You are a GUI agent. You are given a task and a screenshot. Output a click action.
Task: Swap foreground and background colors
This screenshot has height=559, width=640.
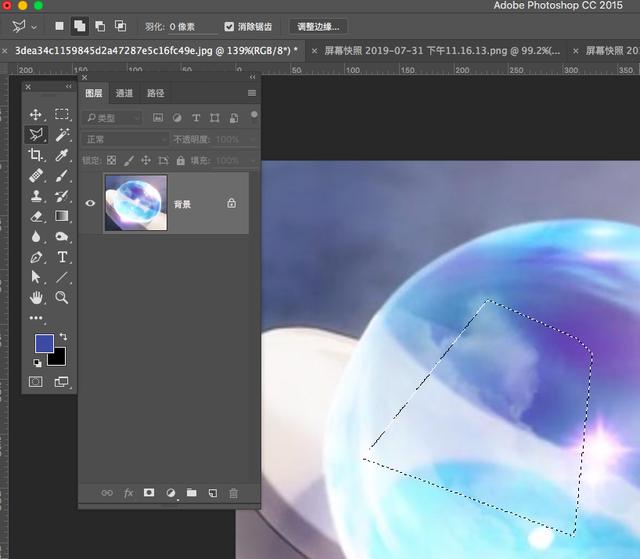[63, 337]
